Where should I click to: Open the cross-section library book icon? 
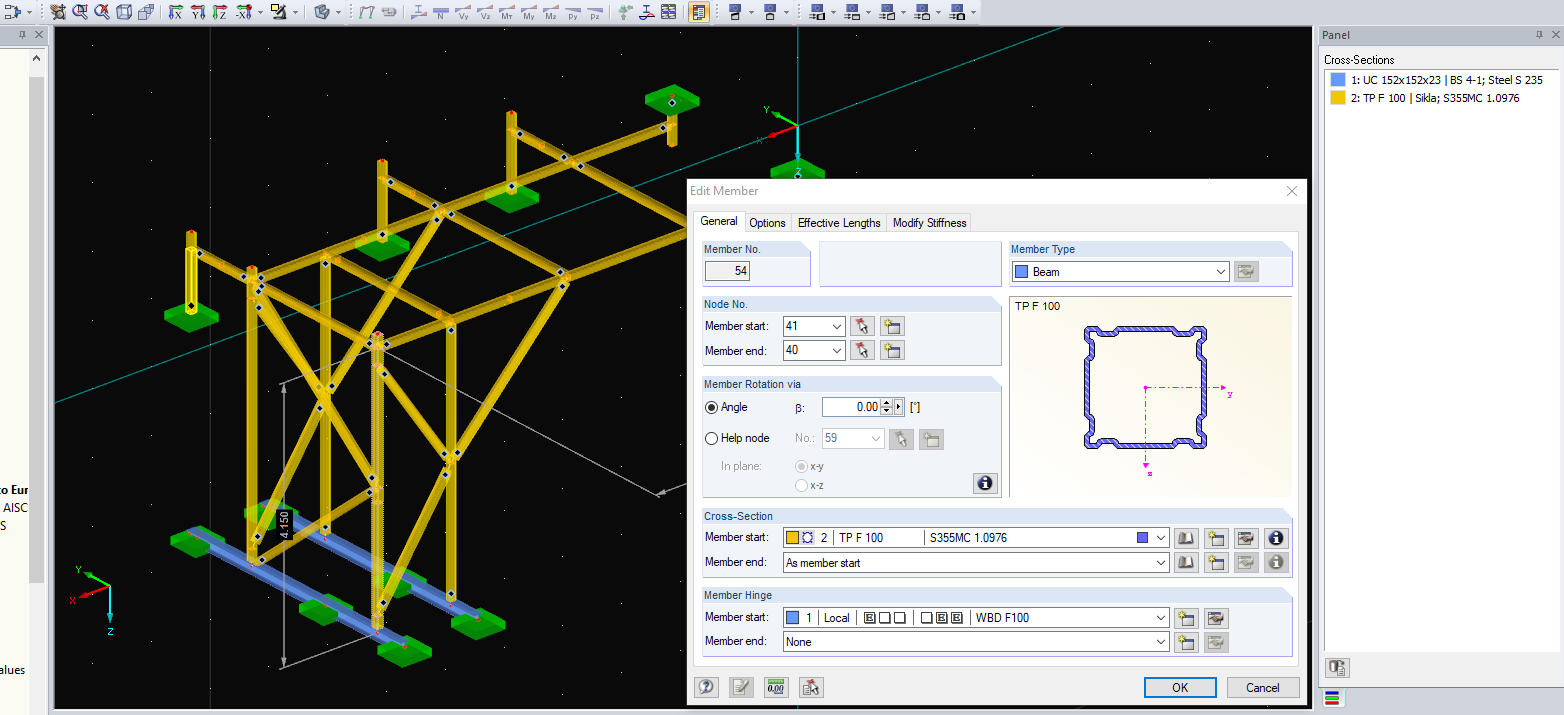[1186, 537]
